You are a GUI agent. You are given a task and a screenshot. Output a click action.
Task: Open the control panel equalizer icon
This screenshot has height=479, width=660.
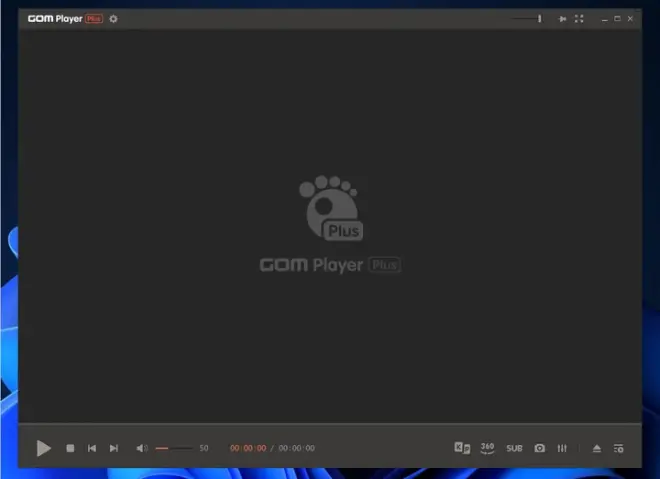(x=562, y=448)
